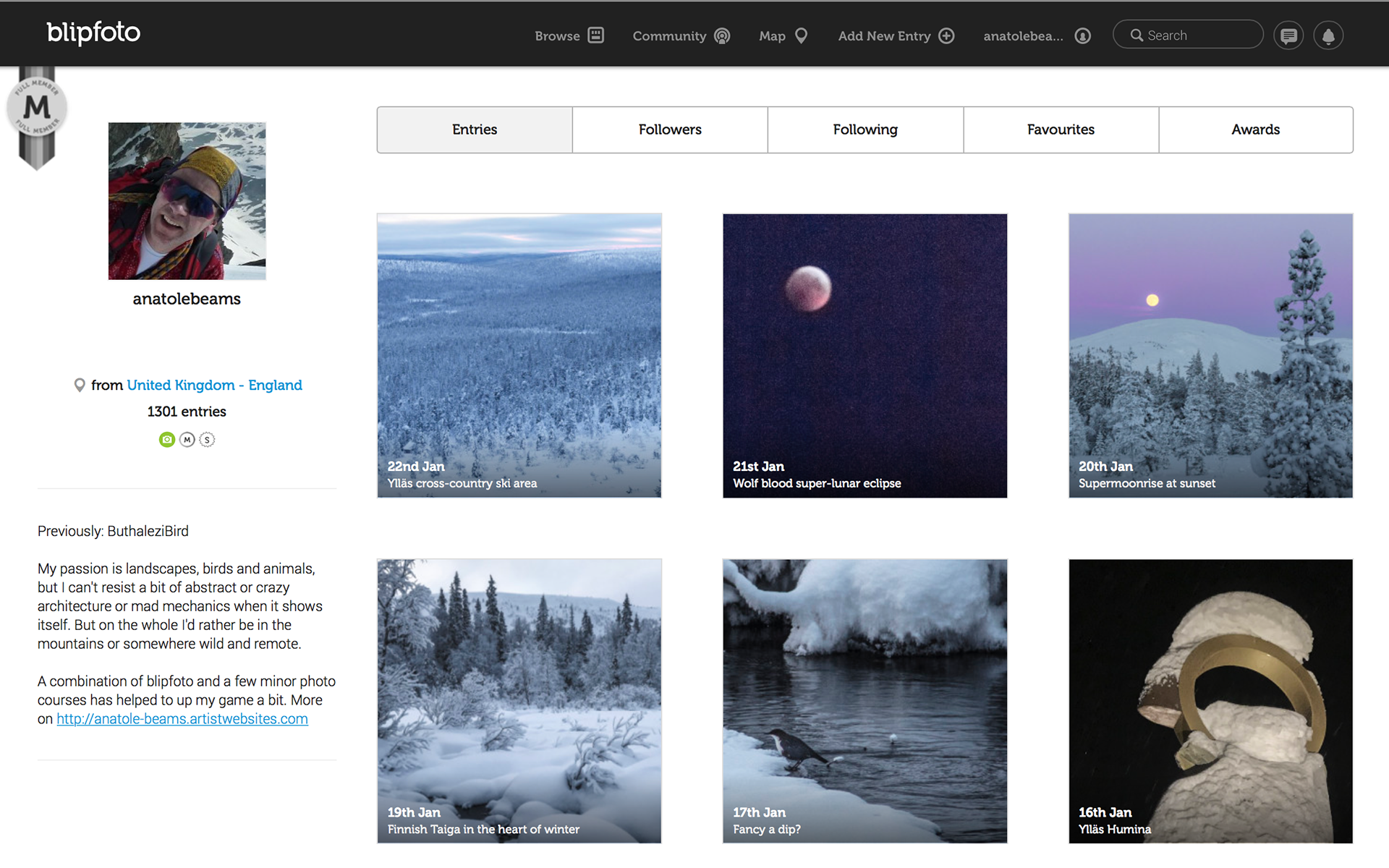This screenshot has width=1389, height=868.
Task: Open the notifications bell icon
Action: [x=1328, y=35]
